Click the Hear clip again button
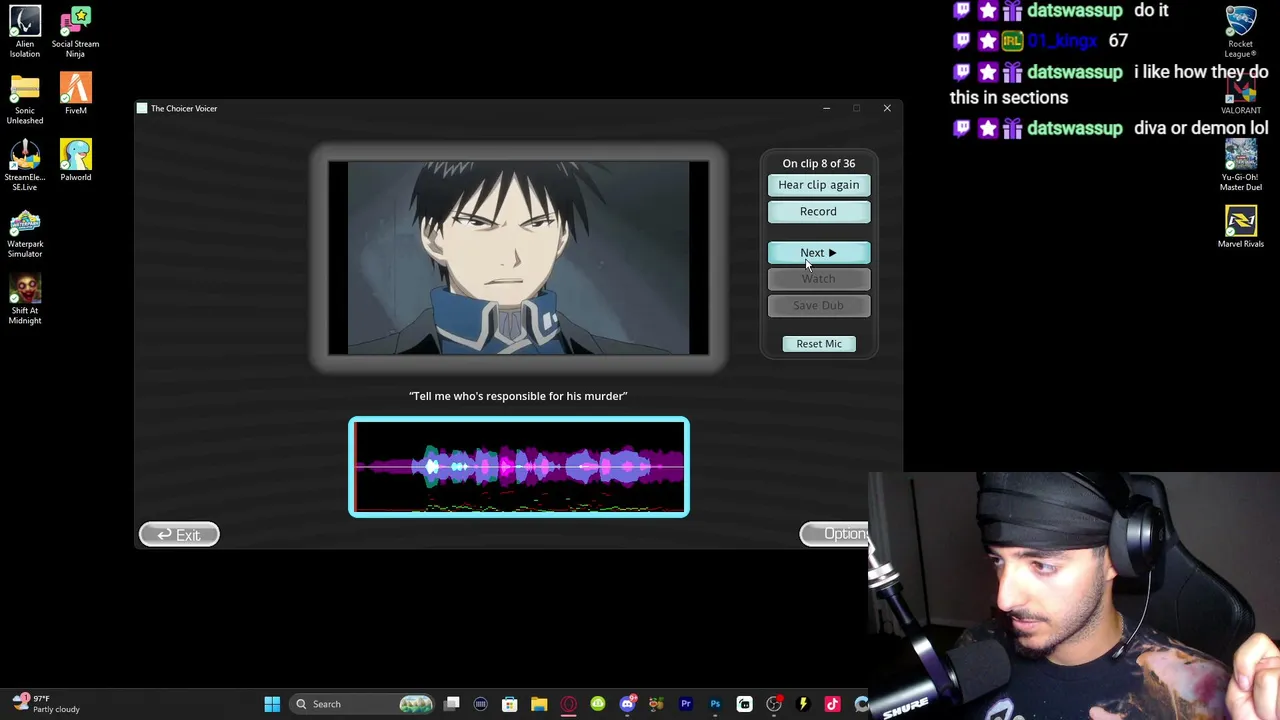Viewport: 1280px width, 720px height. (819, 185)
